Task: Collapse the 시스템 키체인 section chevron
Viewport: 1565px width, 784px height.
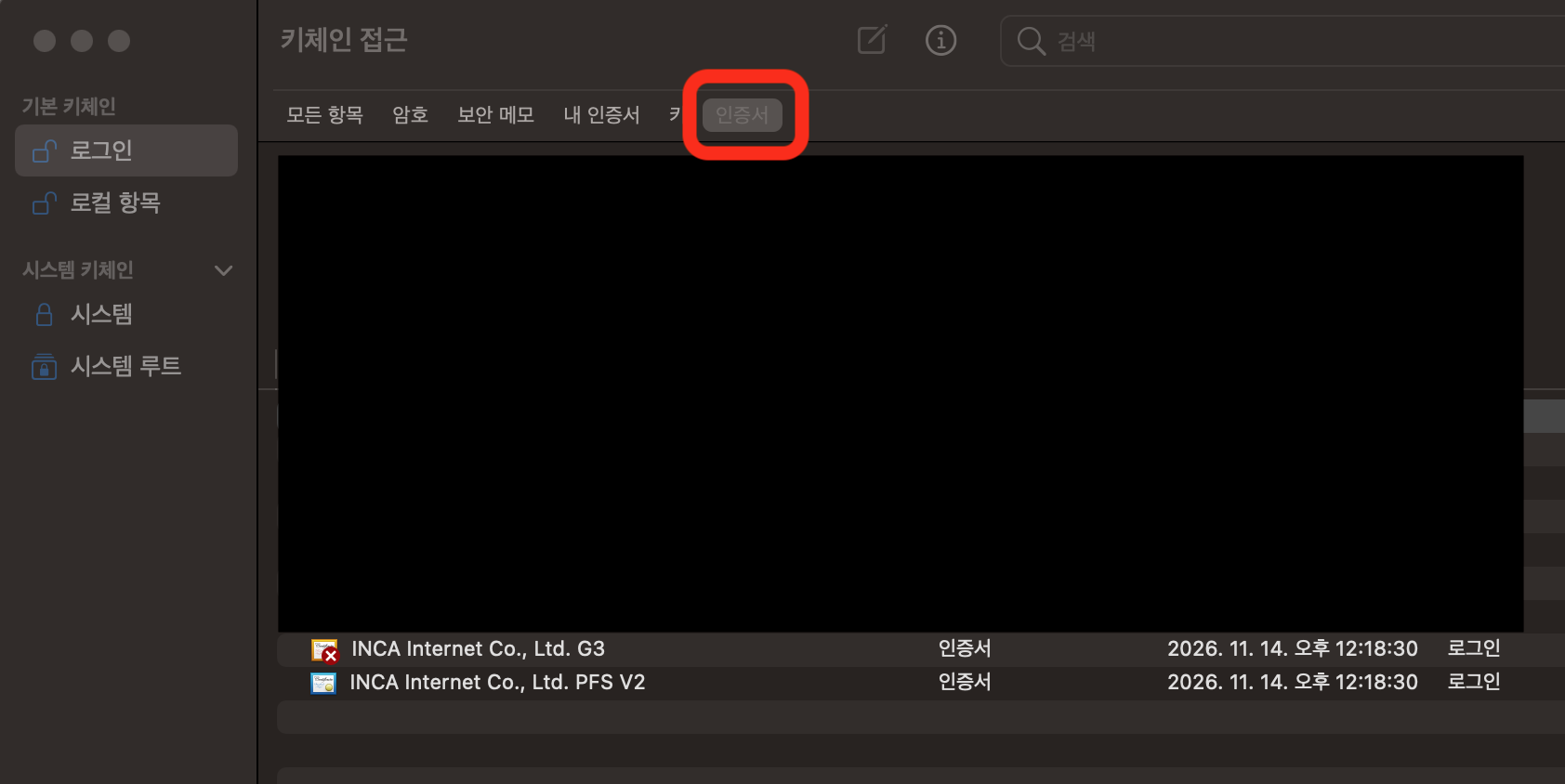Action: [223, 270]
